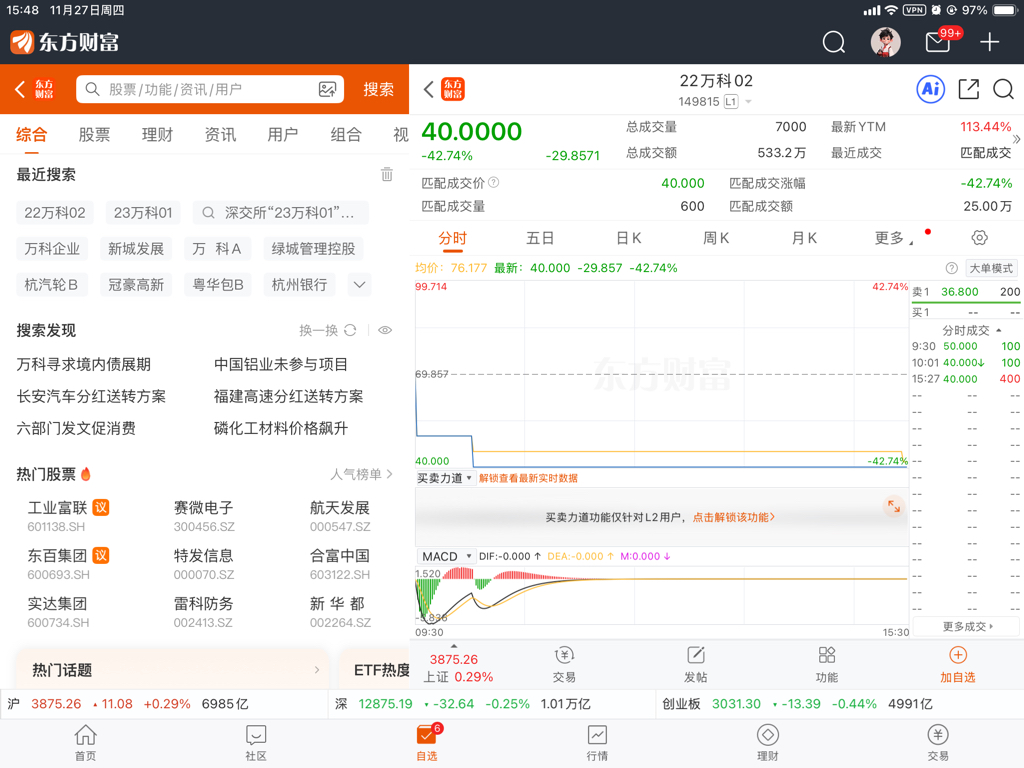The width and height of the screenshot is (1024, 768).
Task: Delete recent search history with trash icon
Action: pyautogui.click(x=387, y=174)
